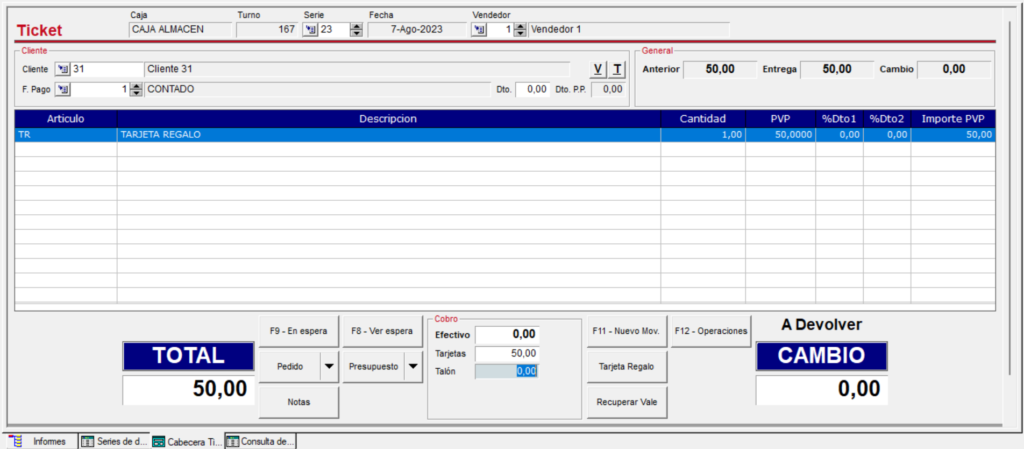
Task: Adjust the F. Pago spinner arrows
Action: [136, 89]
